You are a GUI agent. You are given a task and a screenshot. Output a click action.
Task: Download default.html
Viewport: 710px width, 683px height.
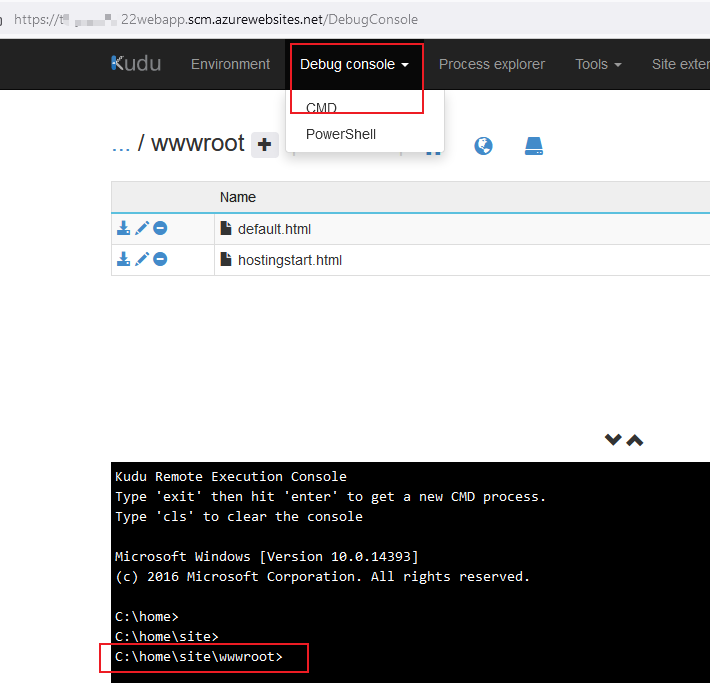[123, 228]
